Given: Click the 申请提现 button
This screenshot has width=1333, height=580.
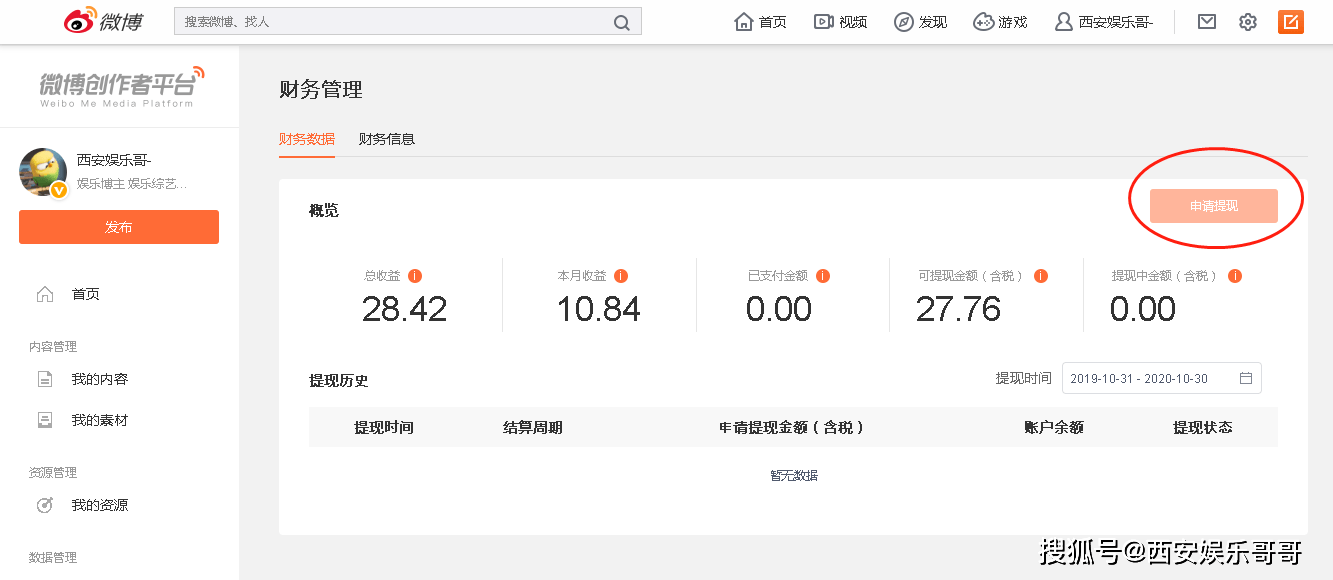Looking at the screenshot, I should pyautogui.click(x=1213, y=206).
